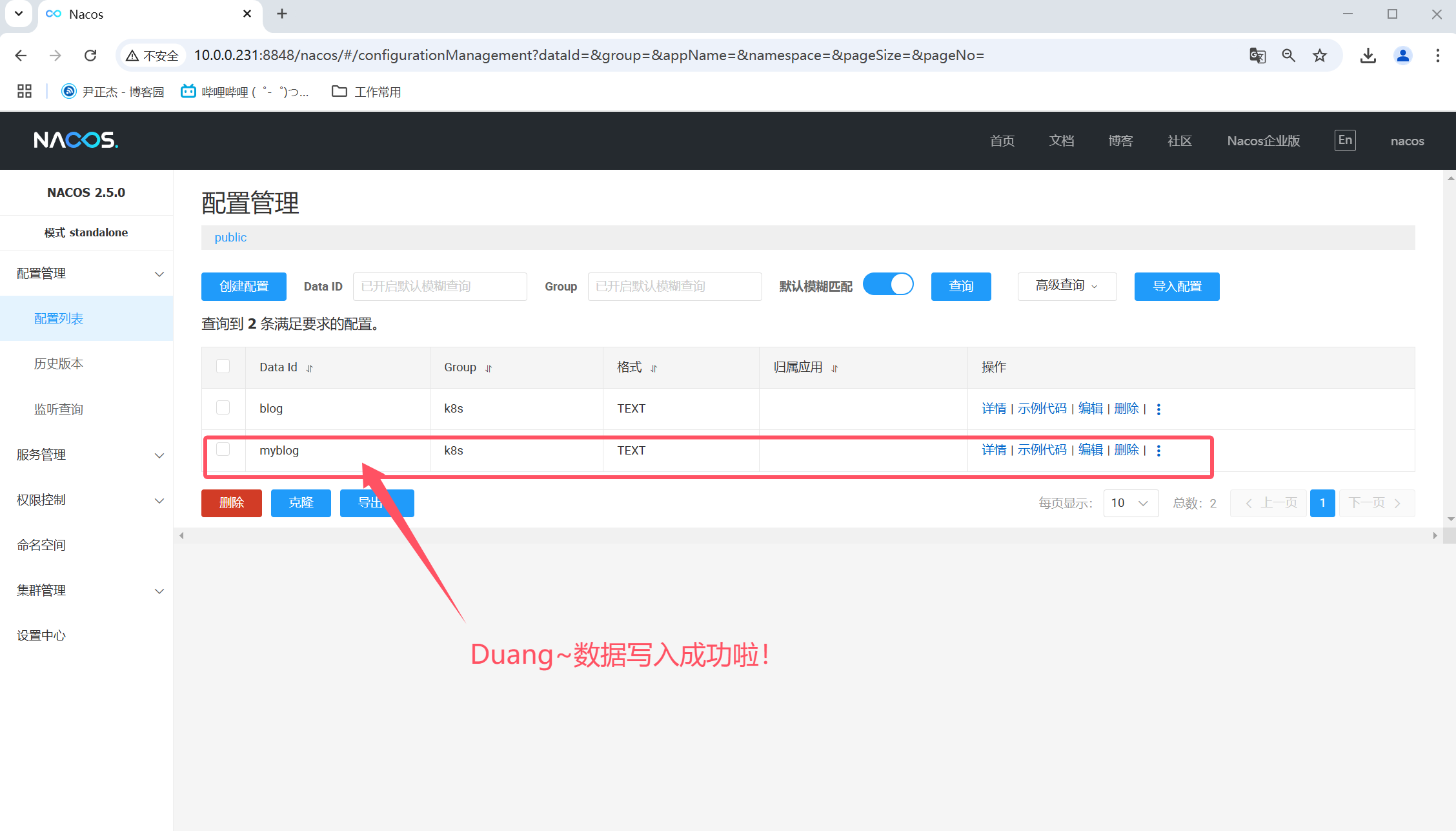Sort by Data Id column icon
Viewport: 1456px width, 831px height.
pos(310,368)
